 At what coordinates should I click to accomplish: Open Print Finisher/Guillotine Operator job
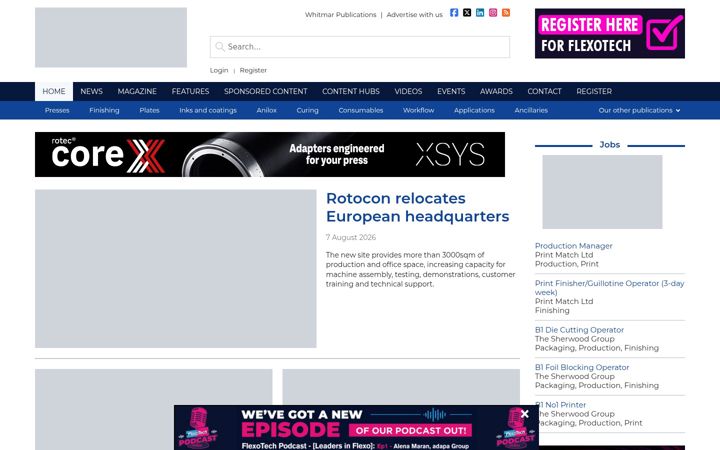pos(609,287)
